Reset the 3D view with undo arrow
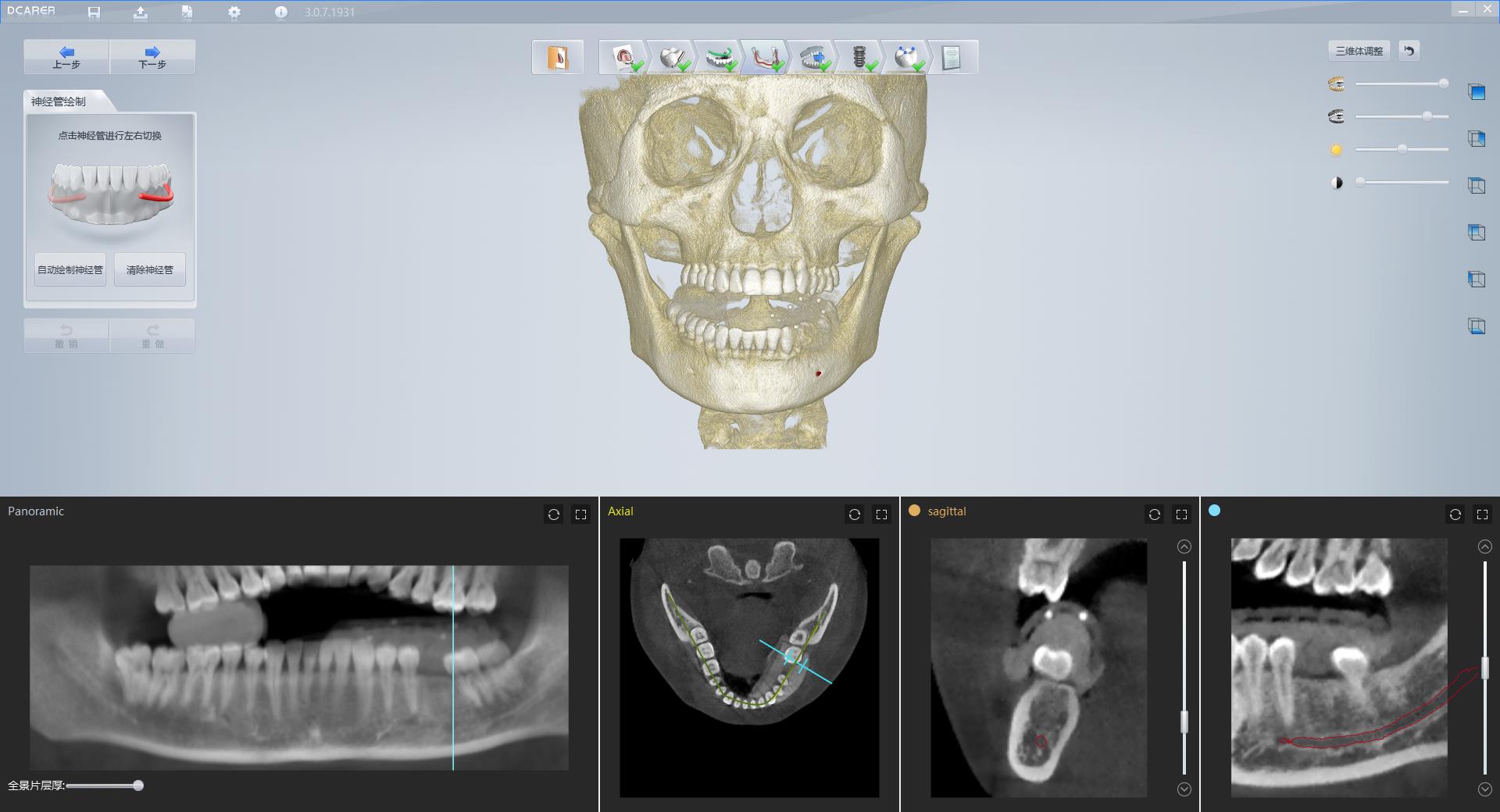Image resolution: width=1500 pixels, height=812 pixels. pyautogui.click(x=1409, y=51)
